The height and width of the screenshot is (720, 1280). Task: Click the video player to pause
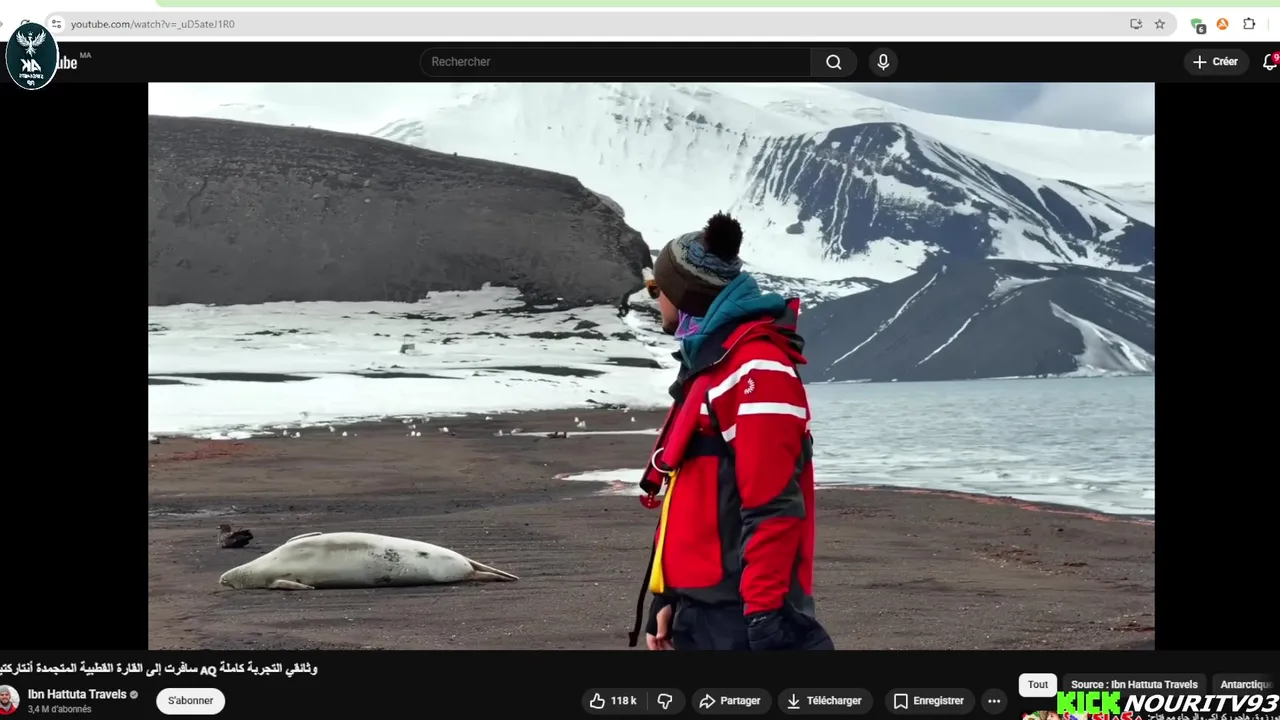[651, 366]
